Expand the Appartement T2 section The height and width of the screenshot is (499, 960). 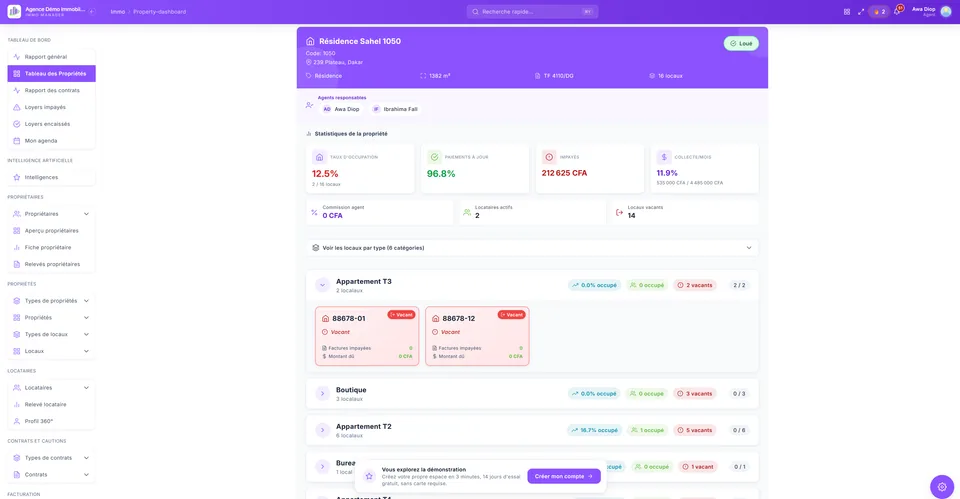click(322, 430)
